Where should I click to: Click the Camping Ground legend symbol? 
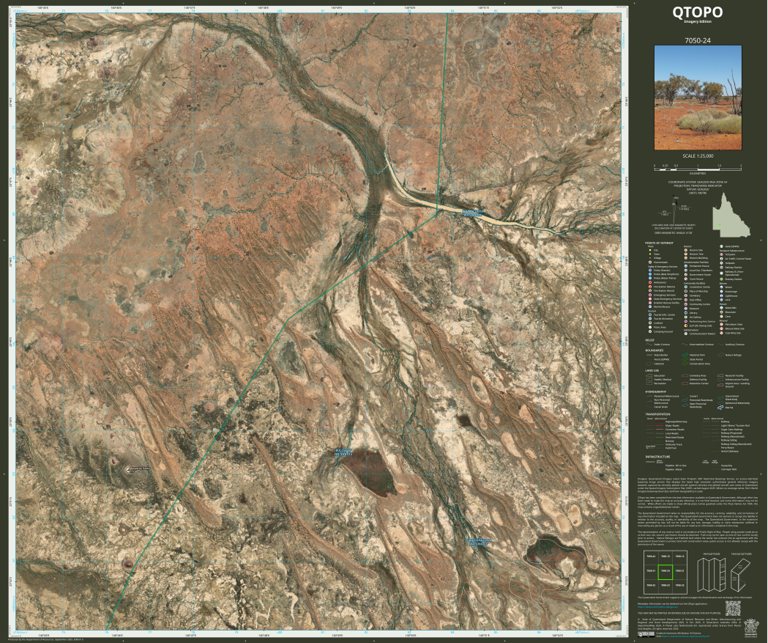click(650, 332)
